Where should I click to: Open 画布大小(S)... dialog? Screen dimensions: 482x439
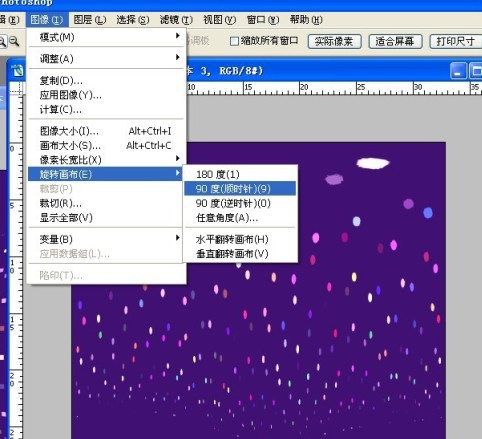106,145
